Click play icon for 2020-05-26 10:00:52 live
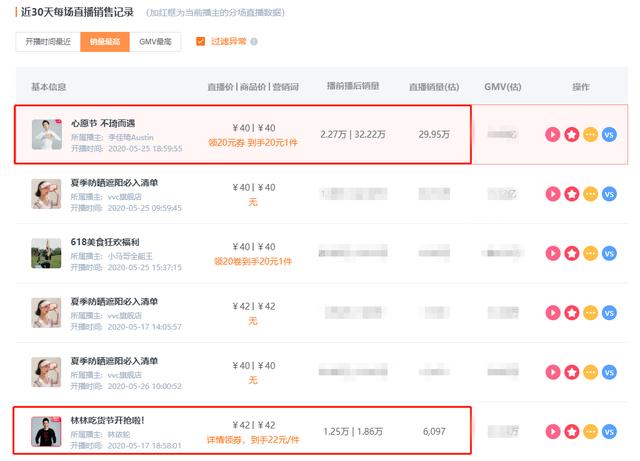This screenshot has height=461, width=640. point(553,372)
